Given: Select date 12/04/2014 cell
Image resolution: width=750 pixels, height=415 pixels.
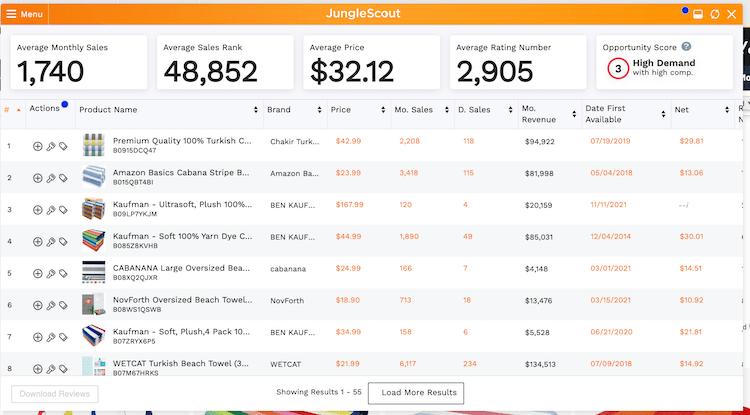Looking at the screenshot, I should point(610,237).
